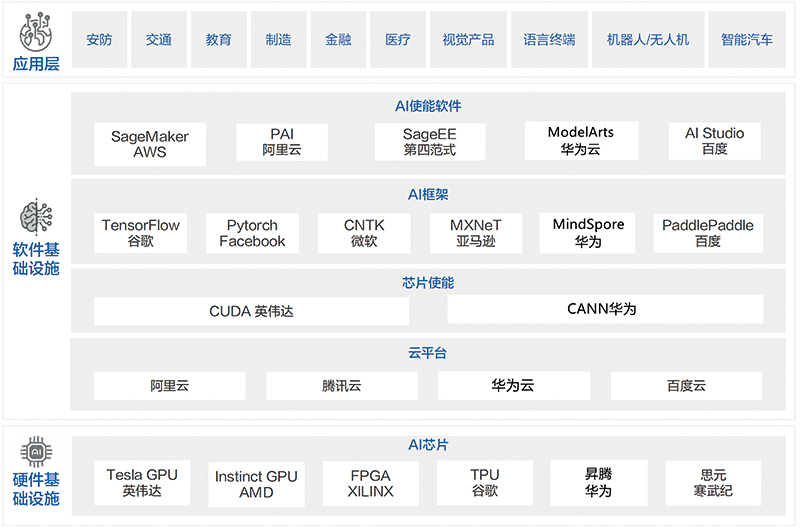Click the 硬件基础设施 AI chip icon
The width and height of the screenshot is (800, 530).
pos(36,451)
